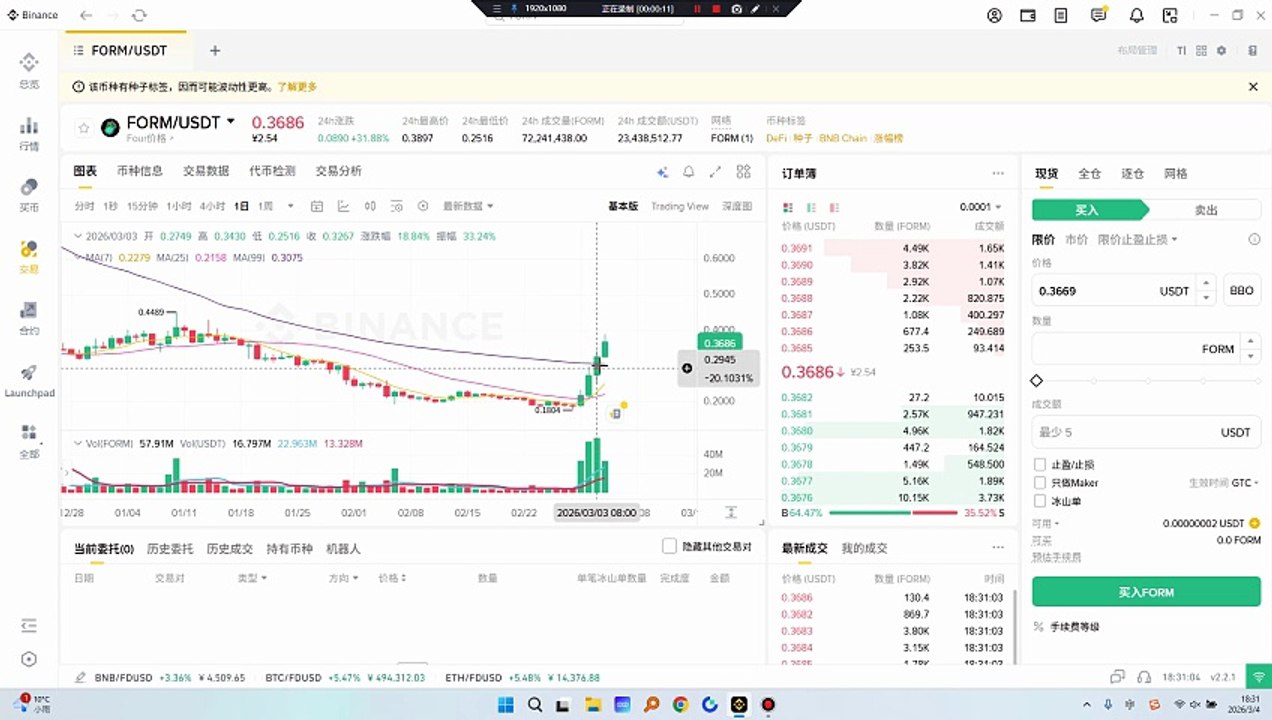The width and height of the screenshot is (1272, 720).
Task: Open the 全部 all apps sidebar item
Action: coord(29,441)
